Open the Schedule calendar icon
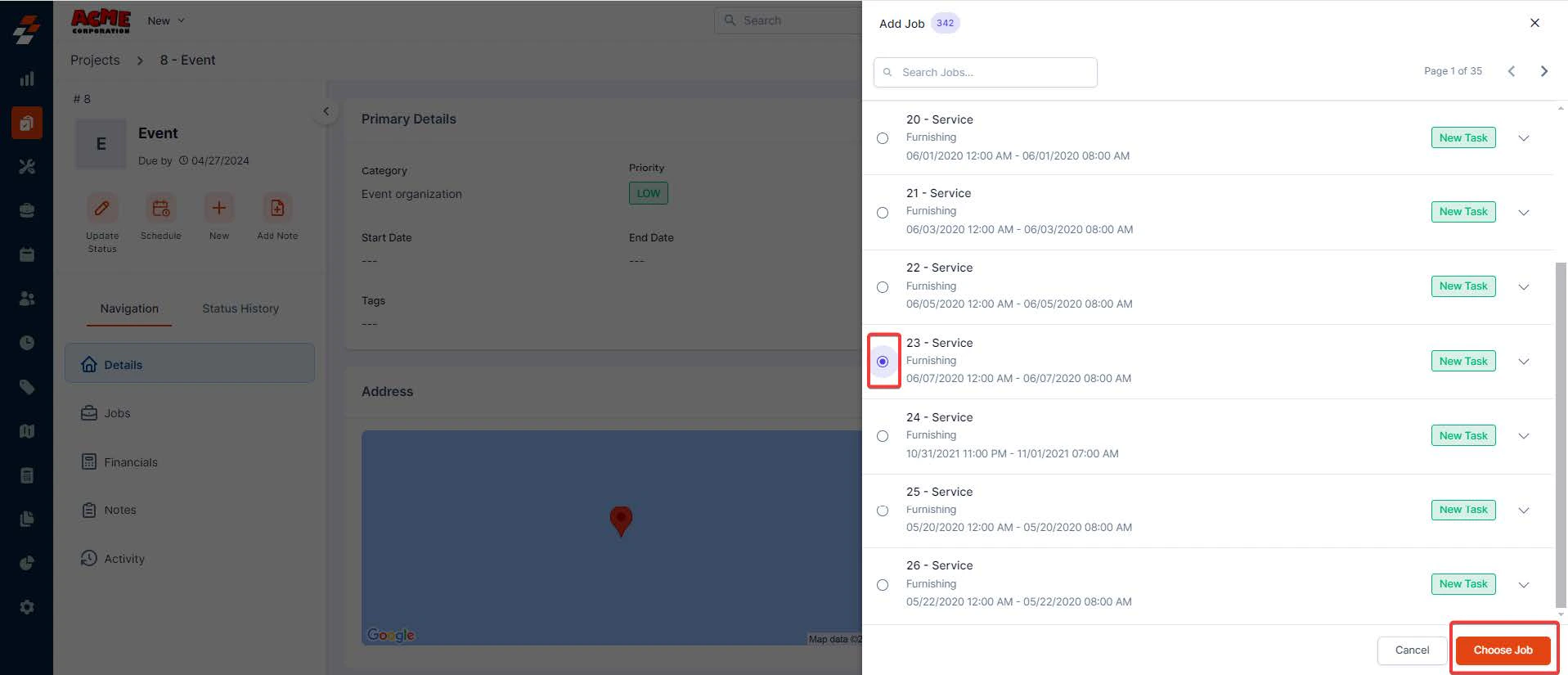Viewport: 1568px width, 675px height. (161, 208)
